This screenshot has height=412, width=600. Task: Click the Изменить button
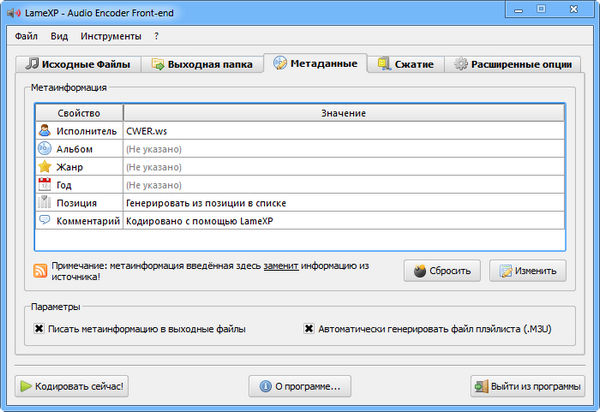[528, 271]
